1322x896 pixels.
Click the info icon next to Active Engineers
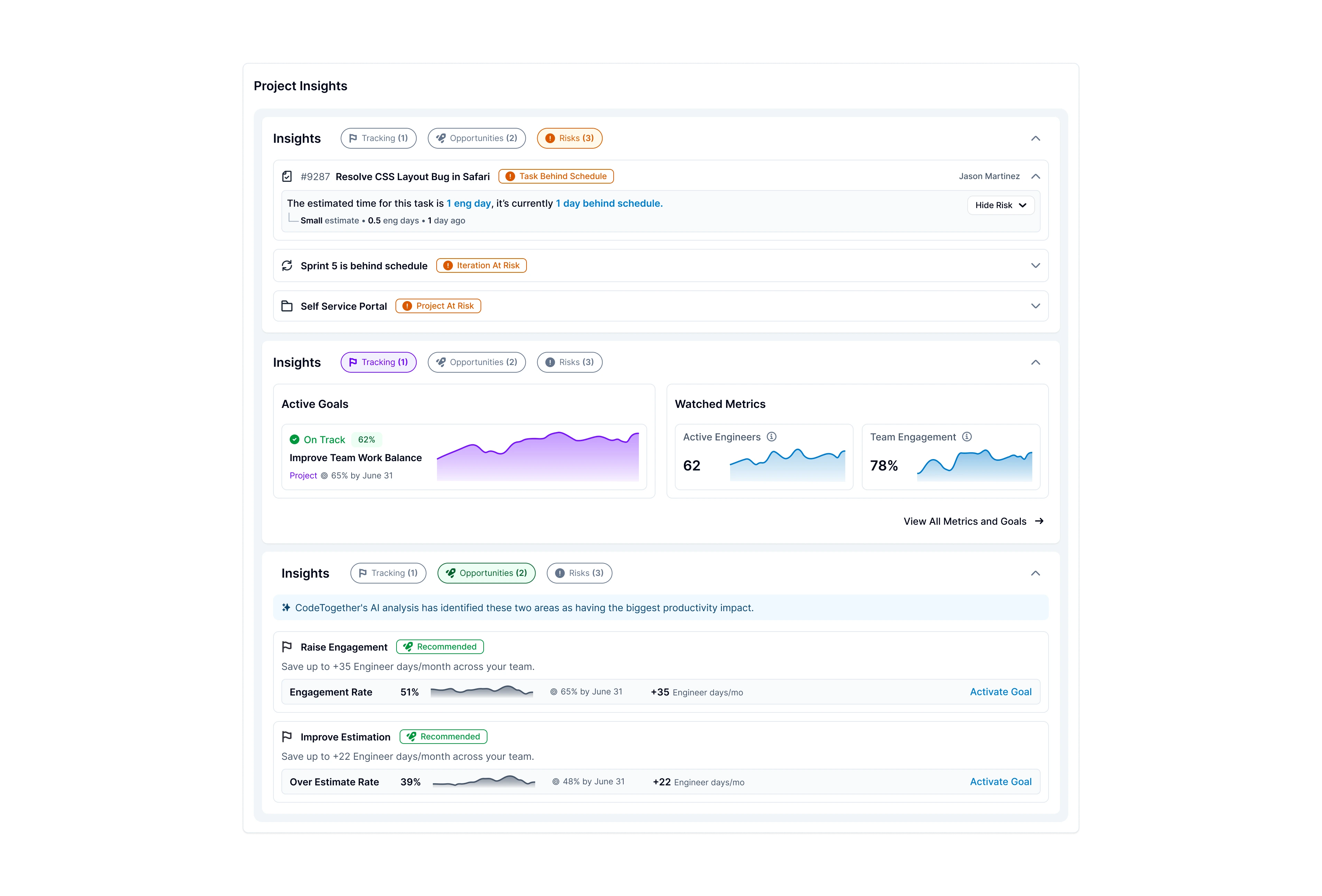tap(772, 436)
